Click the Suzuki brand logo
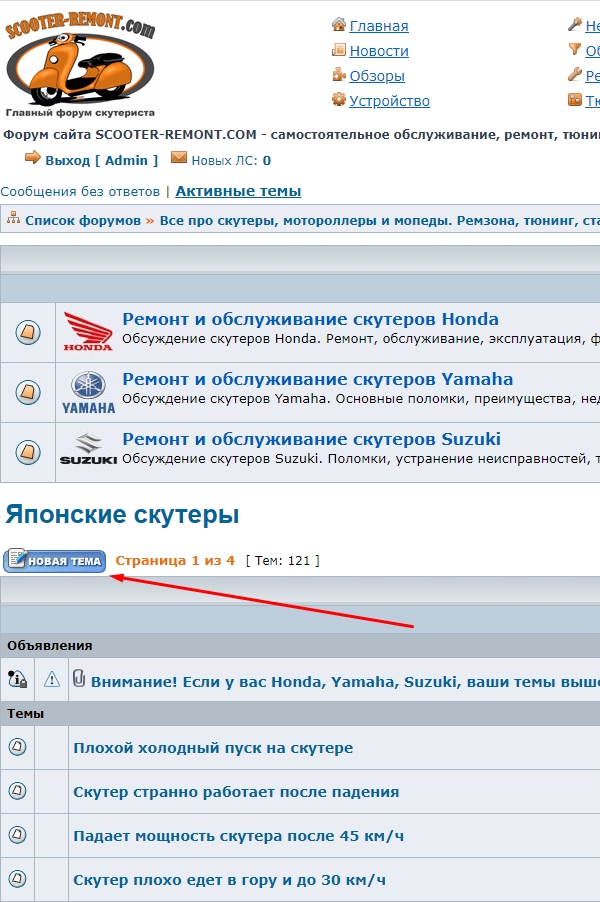 tap(89, 452)
